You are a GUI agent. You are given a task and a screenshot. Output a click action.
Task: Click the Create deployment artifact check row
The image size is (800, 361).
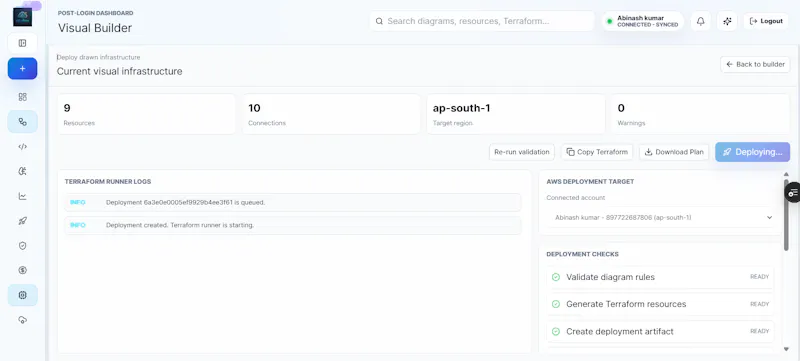[x=660, y=331]
